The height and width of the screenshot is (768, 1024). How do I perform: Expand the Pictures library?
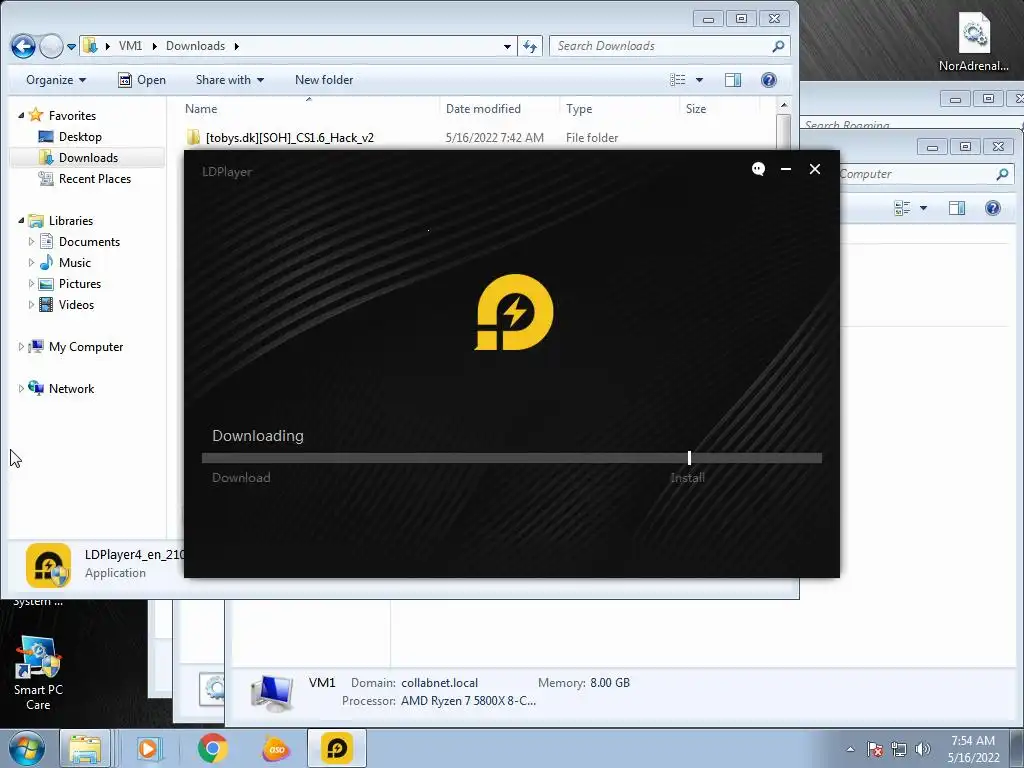coord(31,283)
